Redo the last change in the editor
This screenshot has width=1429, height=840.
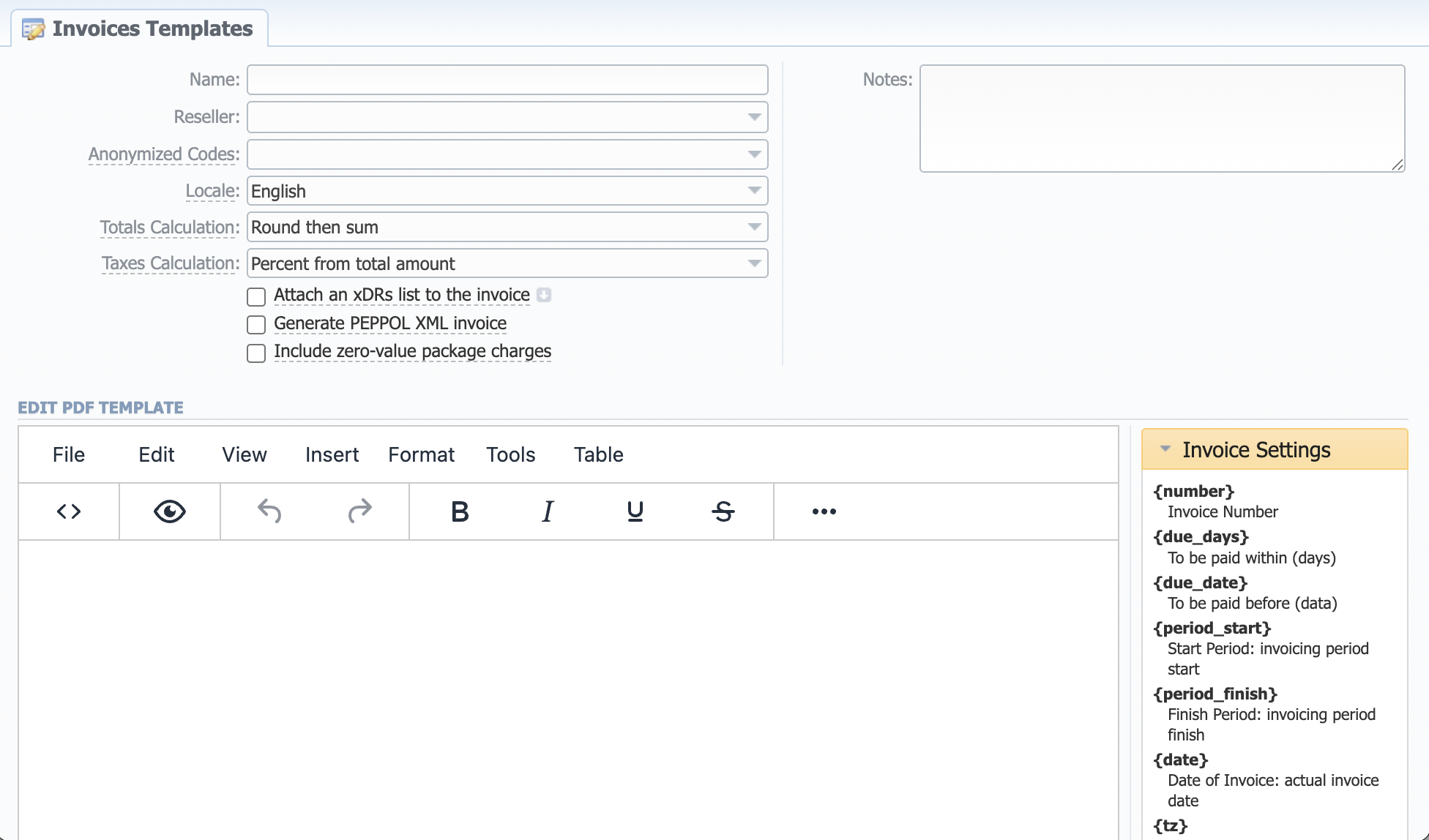359,511
